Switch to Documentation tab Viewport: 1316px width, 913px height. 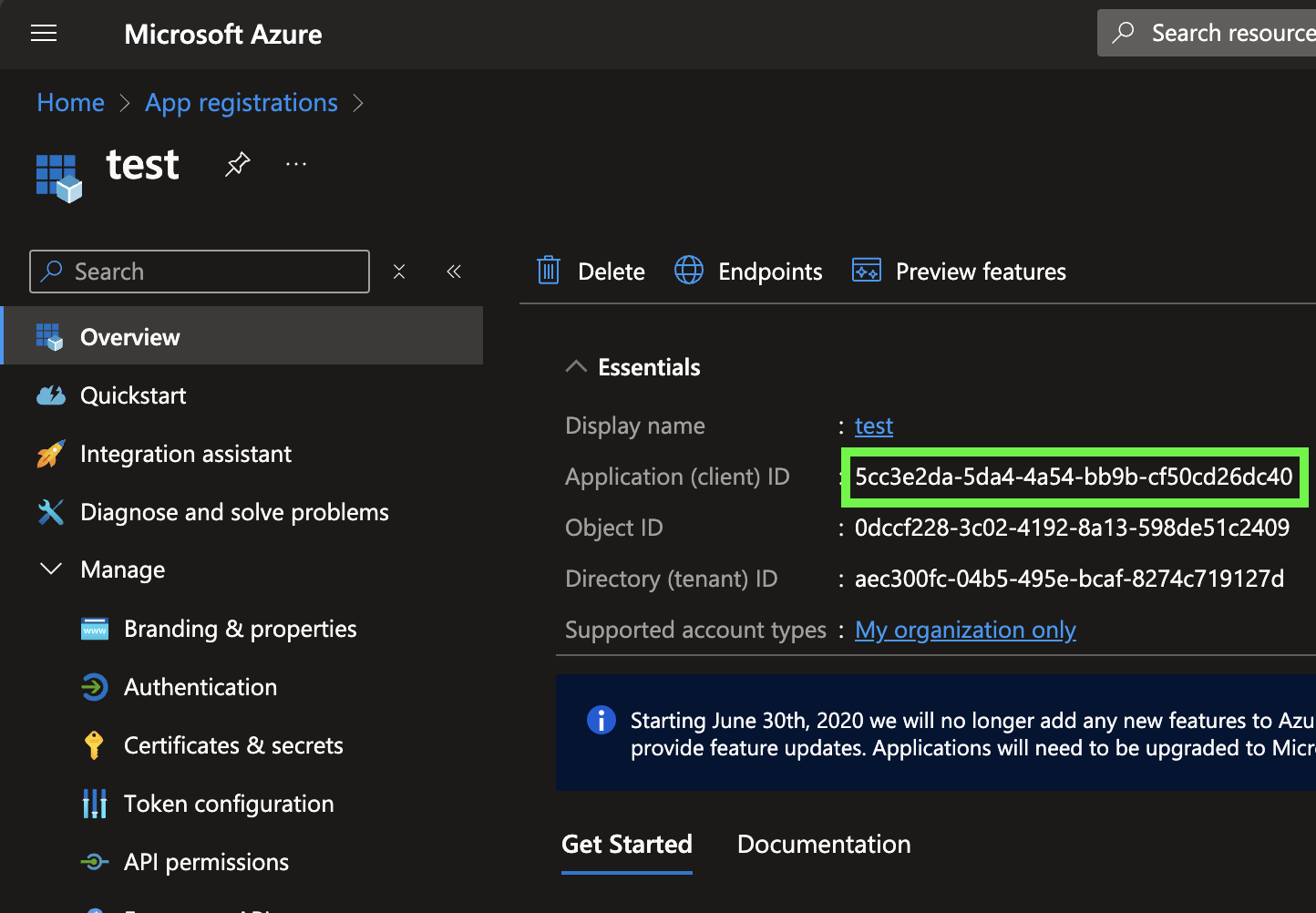(x=824, y=845)
